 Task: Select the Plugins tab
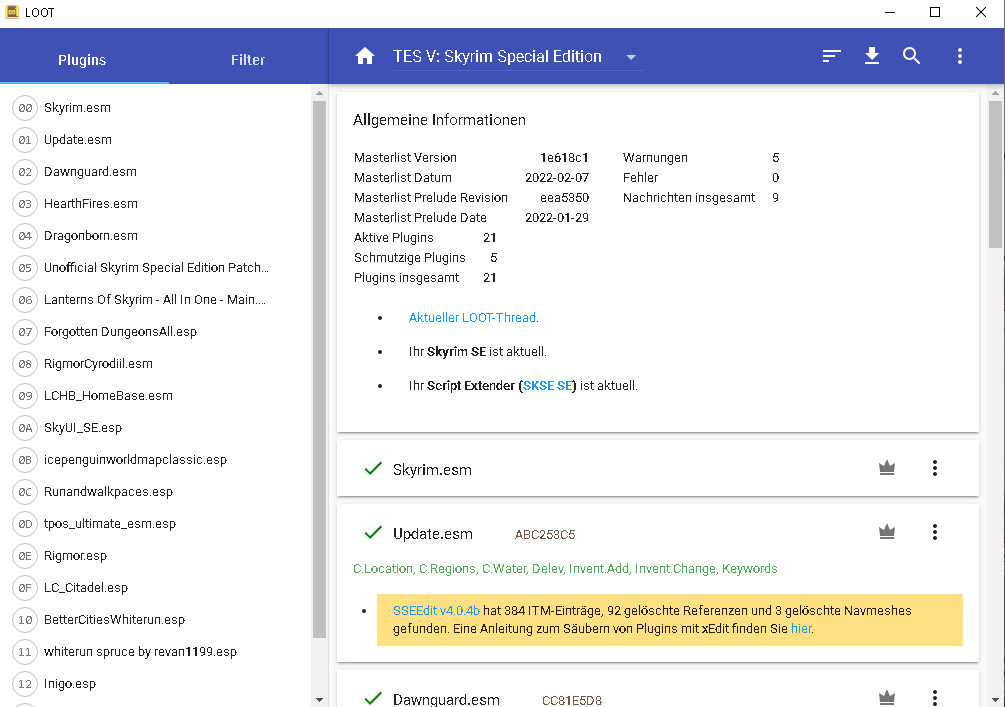coord(82,60)
